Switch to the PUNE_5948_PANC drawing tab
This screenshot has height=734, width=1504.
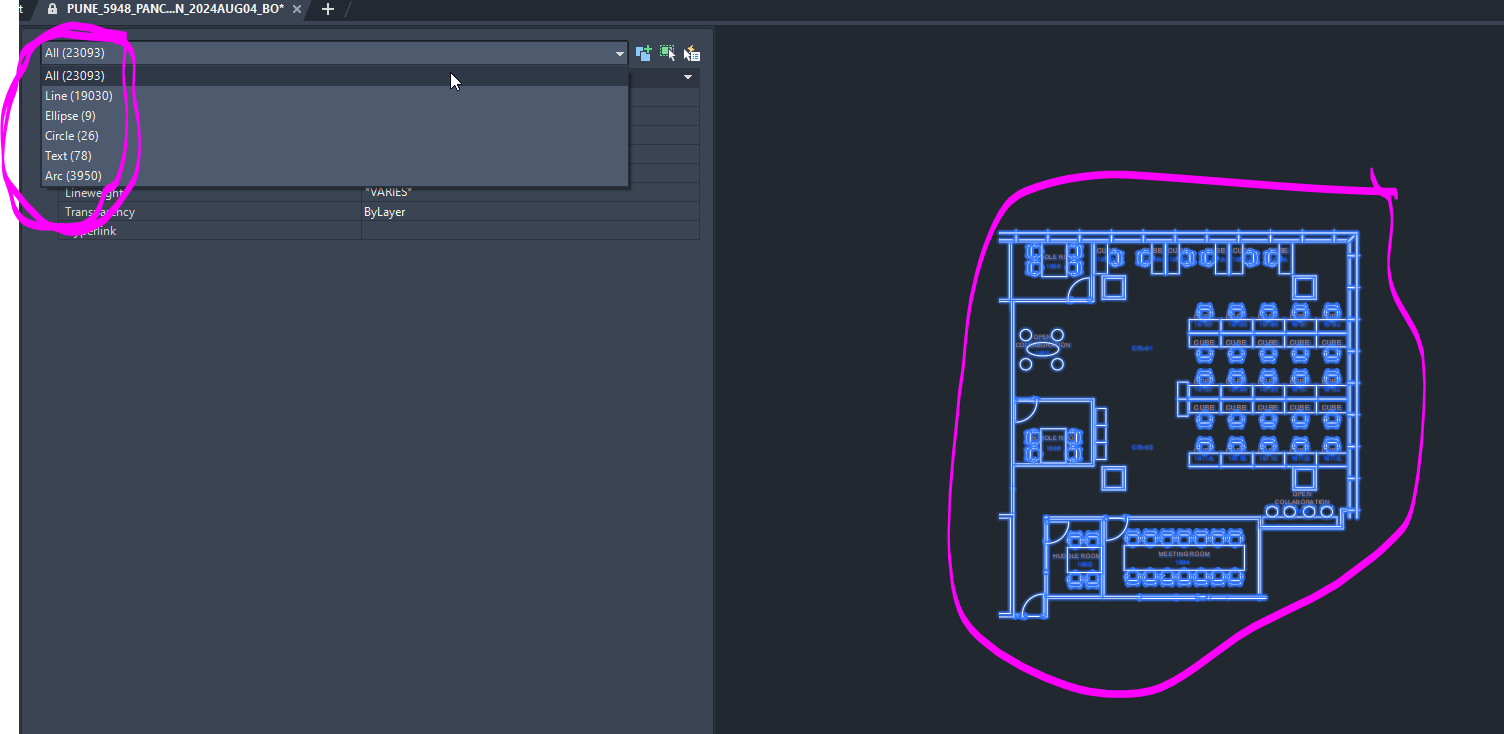click(175, 9)
